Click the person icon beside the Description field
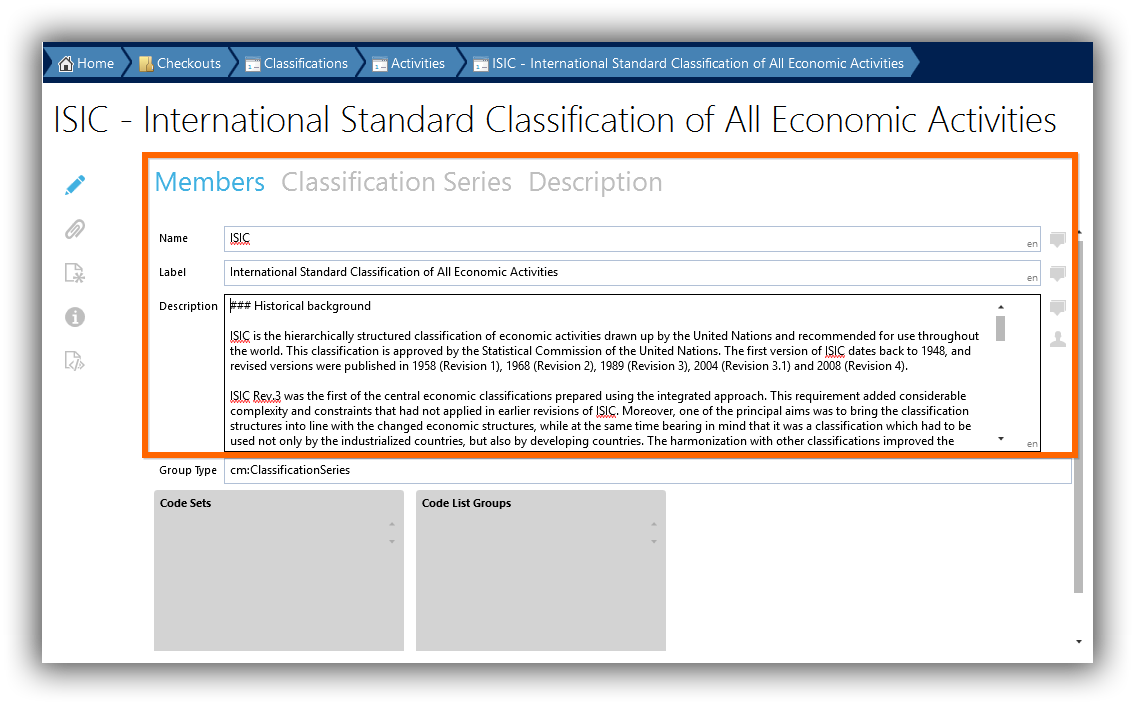The height and width of the screenshot is (705, 1135). (x=1058, y=339)
